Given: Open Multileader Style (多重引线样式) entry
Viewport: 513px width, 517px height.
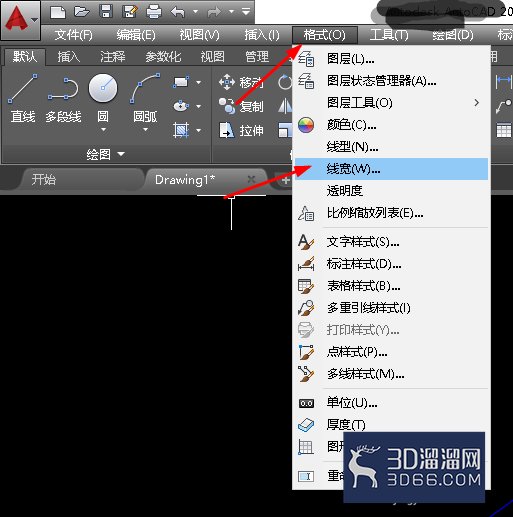Looking at the screenshot, I should coord(391,308).
